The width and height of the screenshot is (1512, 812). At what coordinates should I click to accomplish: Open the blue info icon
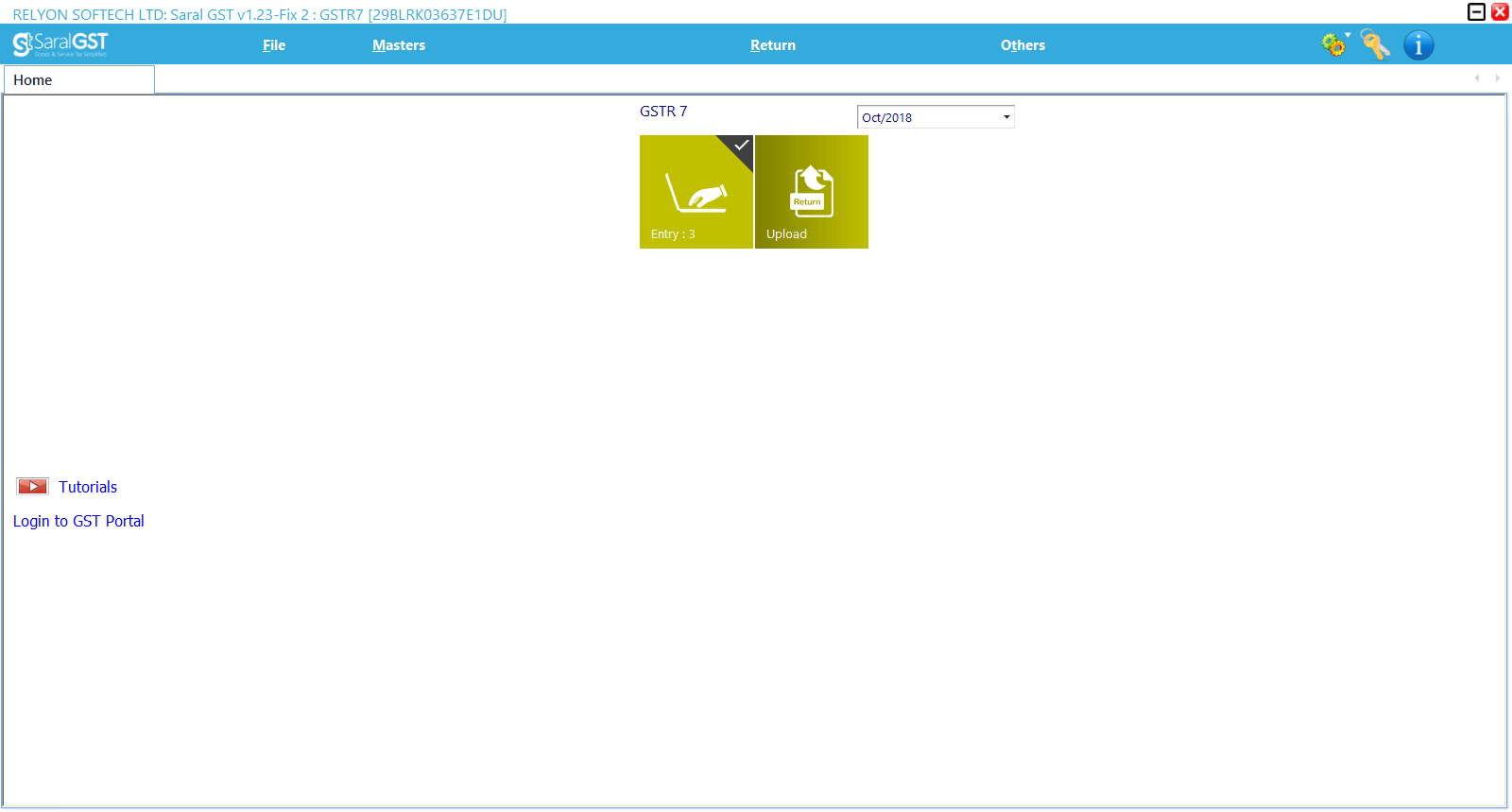tap(1418, 44)
